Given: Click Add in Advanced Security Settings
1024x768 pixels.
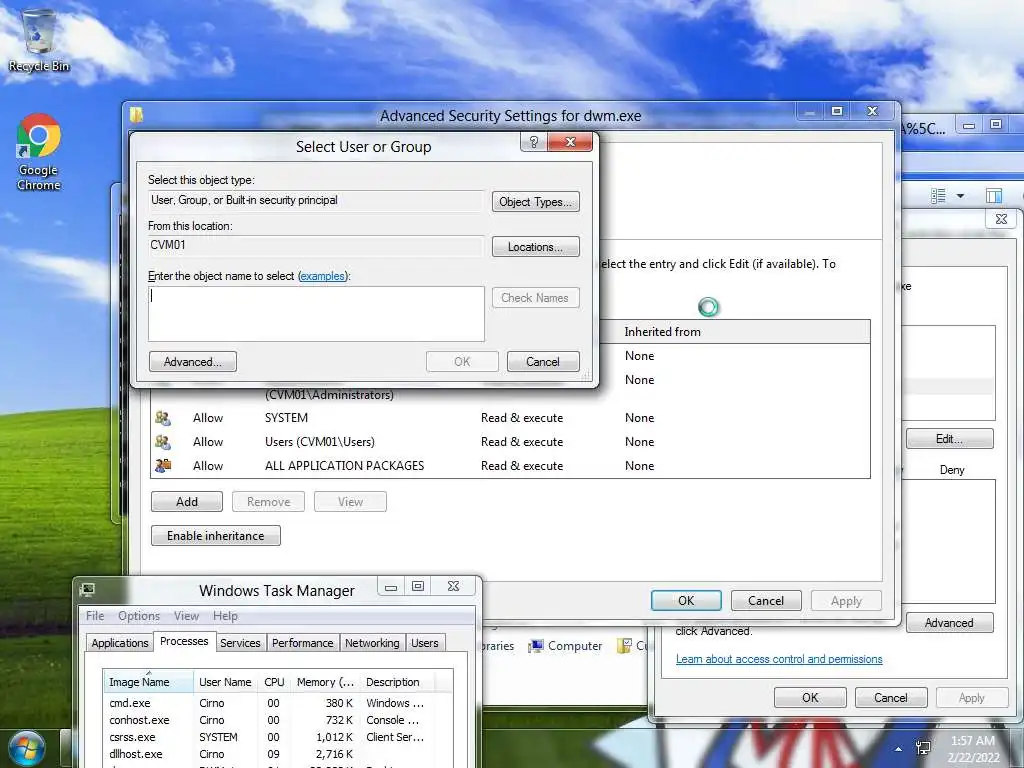Looking at the screenshot, I should click(x=187, y=502).
